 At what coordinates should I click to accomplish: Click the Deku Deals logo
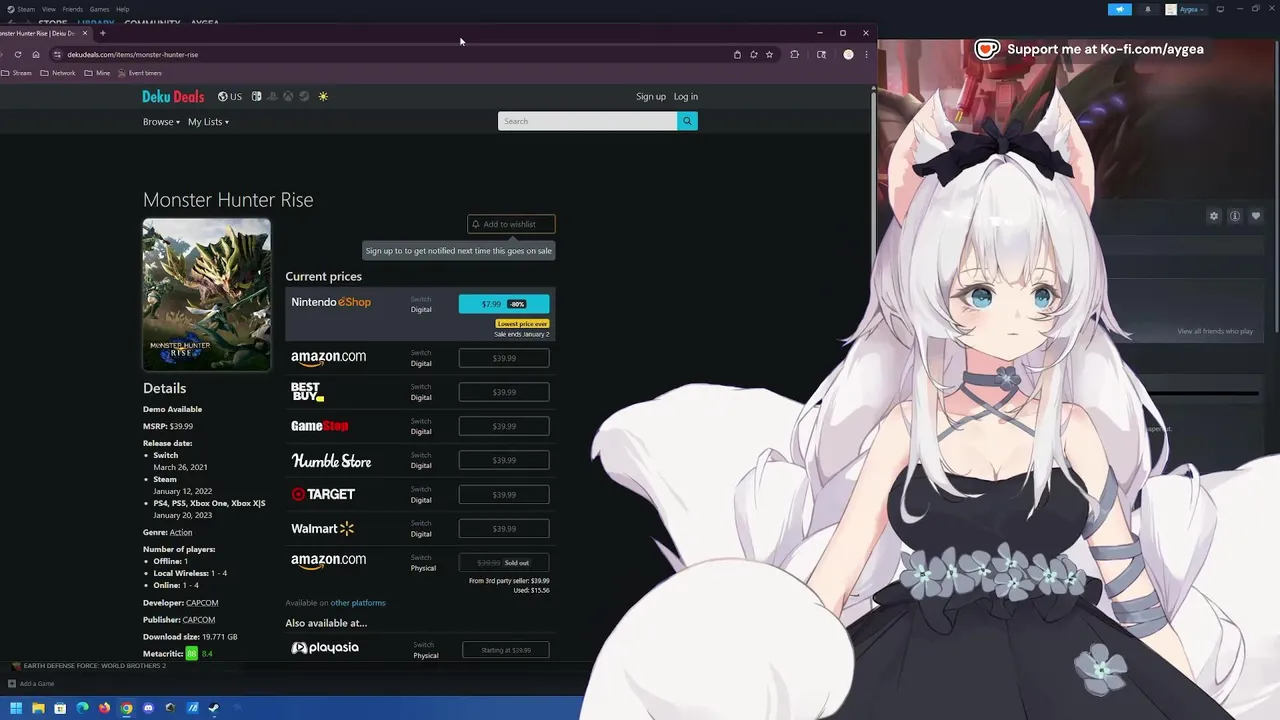[173, 97]
